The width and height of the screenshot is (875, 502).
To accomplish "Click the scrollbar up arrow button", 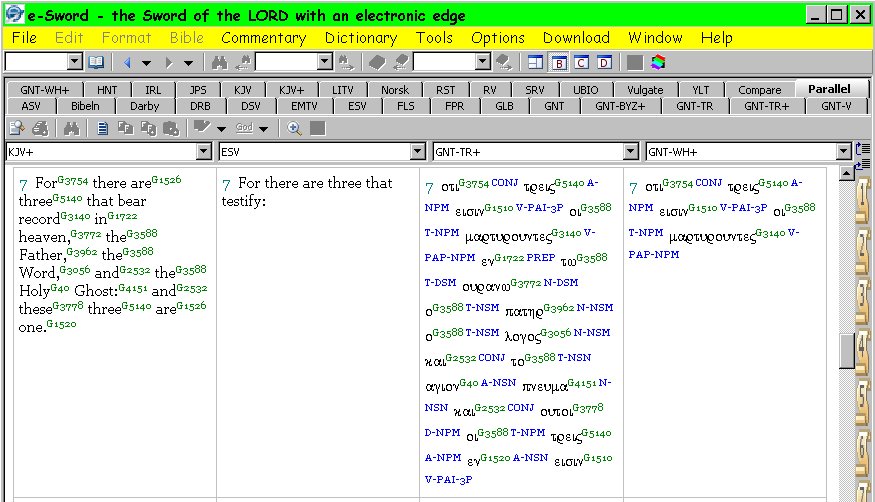I will [847, 173].
